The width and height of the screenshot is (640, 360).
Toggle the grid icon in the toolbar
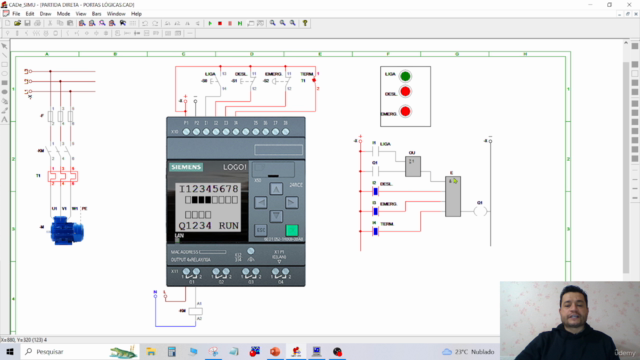pos(133,23)
